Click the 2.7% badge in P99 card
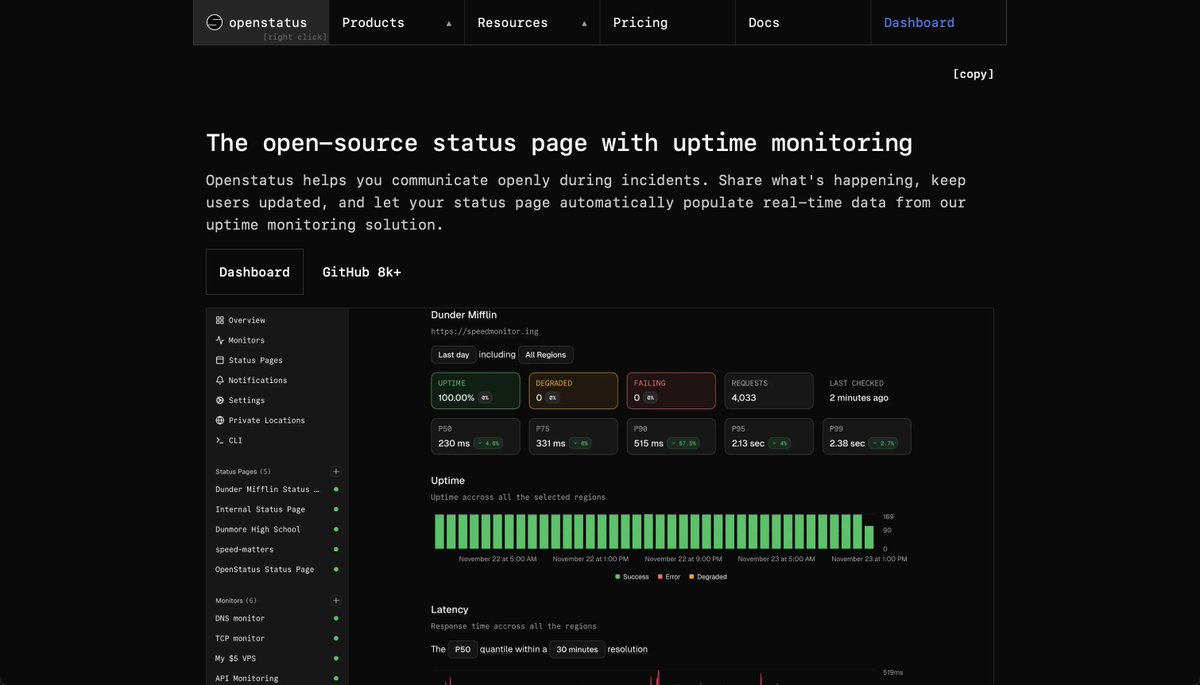 (x=884, y=443)
